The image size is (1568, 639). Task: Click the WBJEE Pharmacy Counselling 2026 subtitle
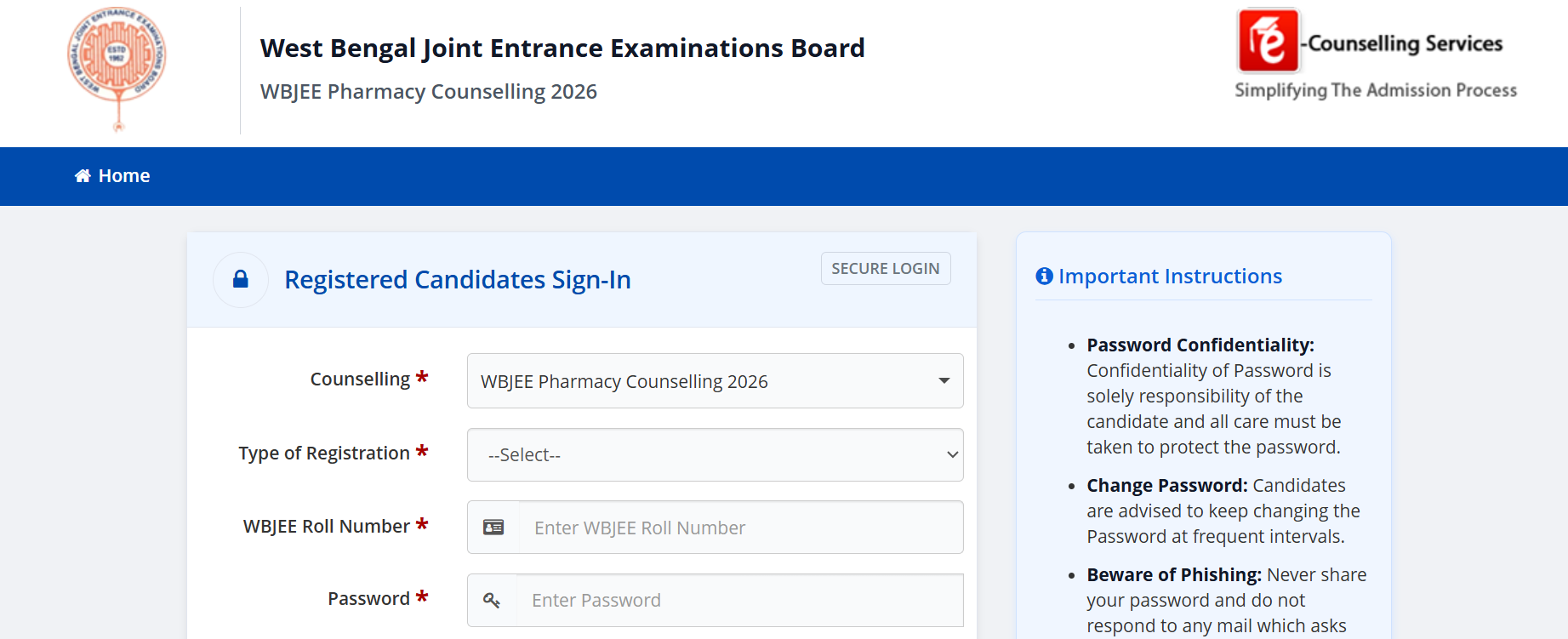pos(429,92)
